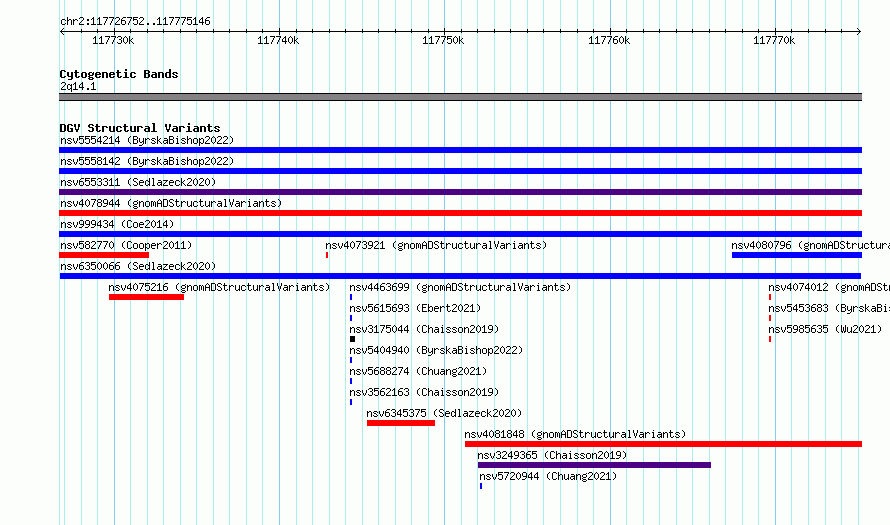Click the blue feature bar under nsv5558142

460,171
